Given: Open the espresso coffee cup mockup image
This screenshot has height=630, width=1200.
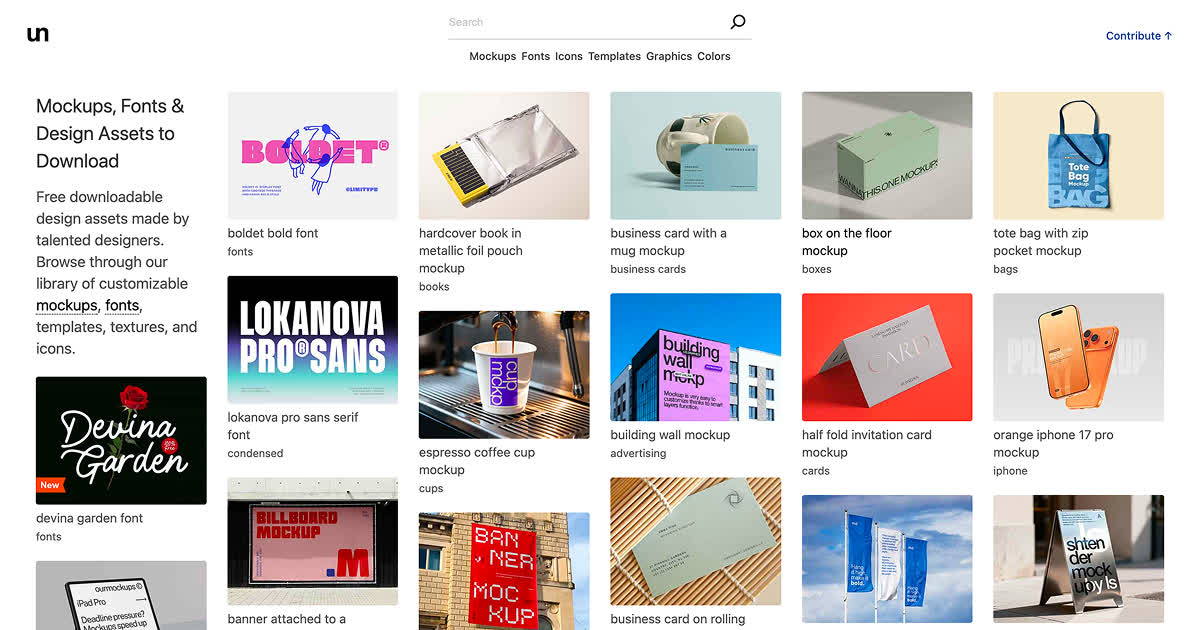Looking at the screenshot, I should click(x=504, y=375).
